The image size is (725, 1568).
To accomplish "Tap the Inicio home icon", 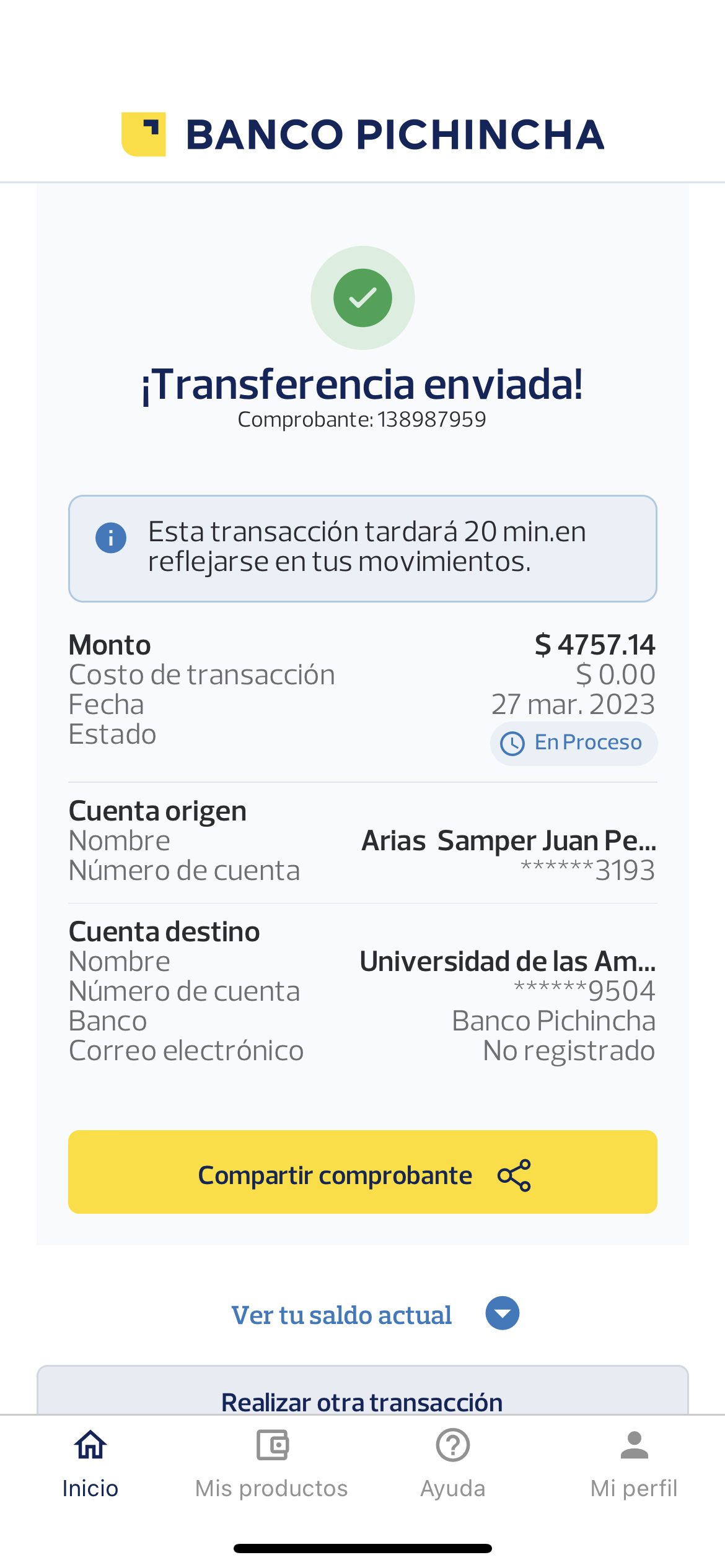I will [90, 1445].
